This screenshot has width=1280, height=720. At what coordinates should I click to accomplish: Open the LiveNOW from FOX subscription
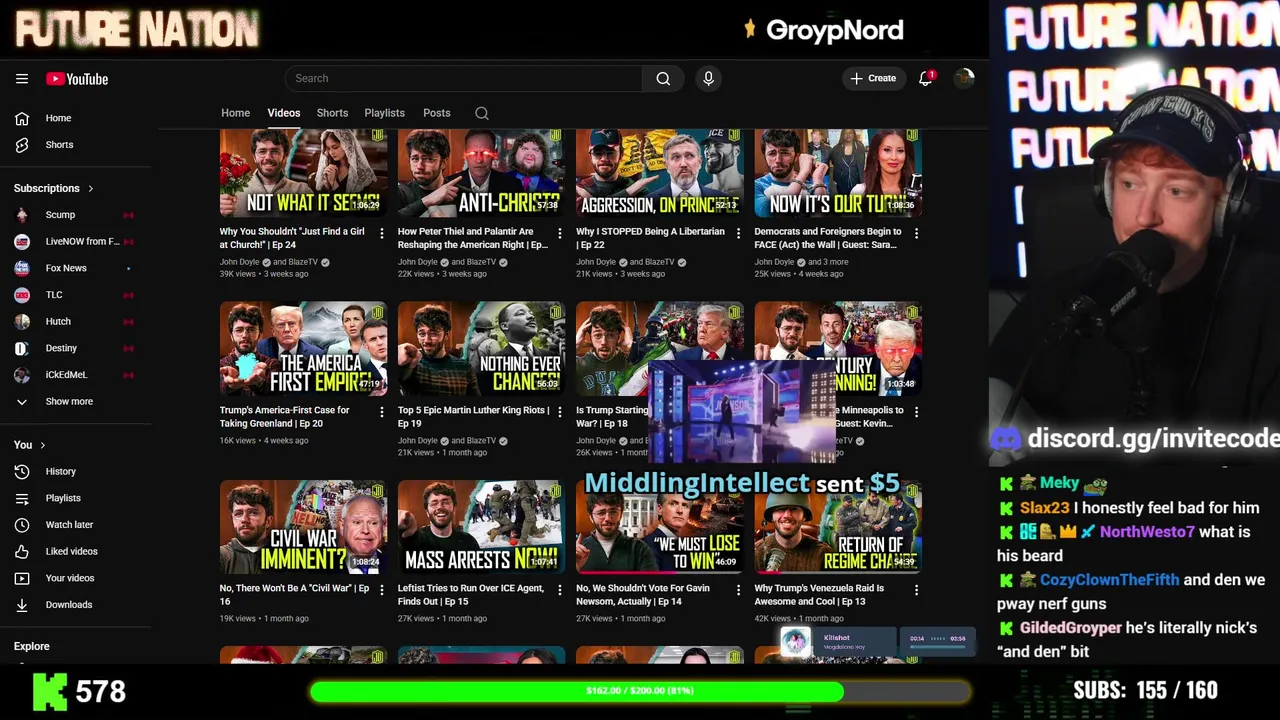coord(75,241)
